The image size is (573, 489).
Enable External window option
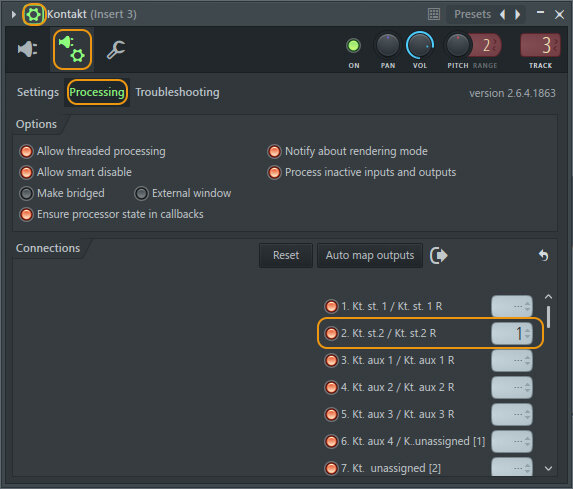pos(141,194)
